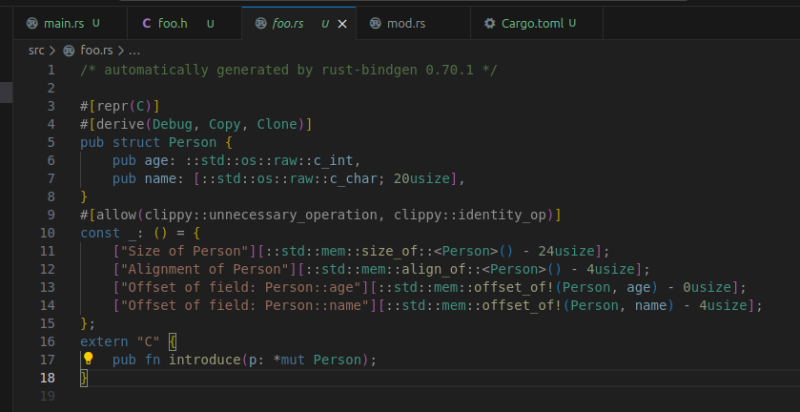Screen dimensions: 800x412
Task: Switch to the main.rs tab
Action: click(63, 23)
